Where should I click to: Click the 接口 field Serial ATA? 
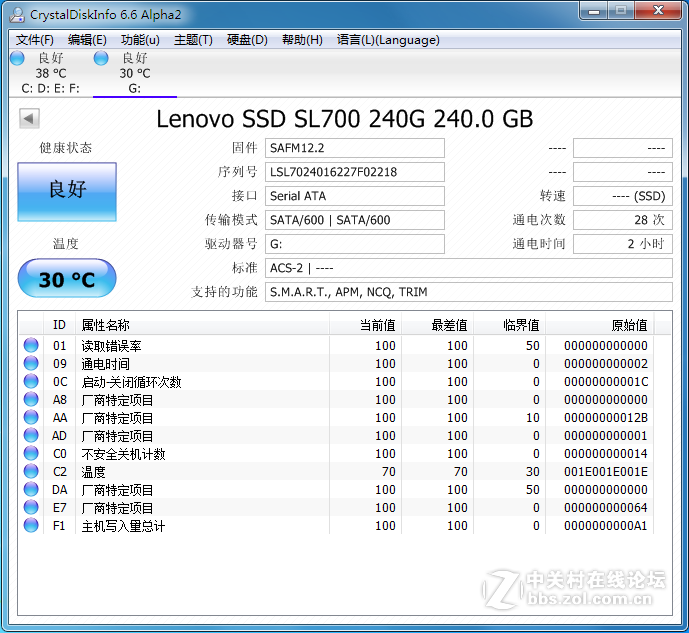coord(355,196)
